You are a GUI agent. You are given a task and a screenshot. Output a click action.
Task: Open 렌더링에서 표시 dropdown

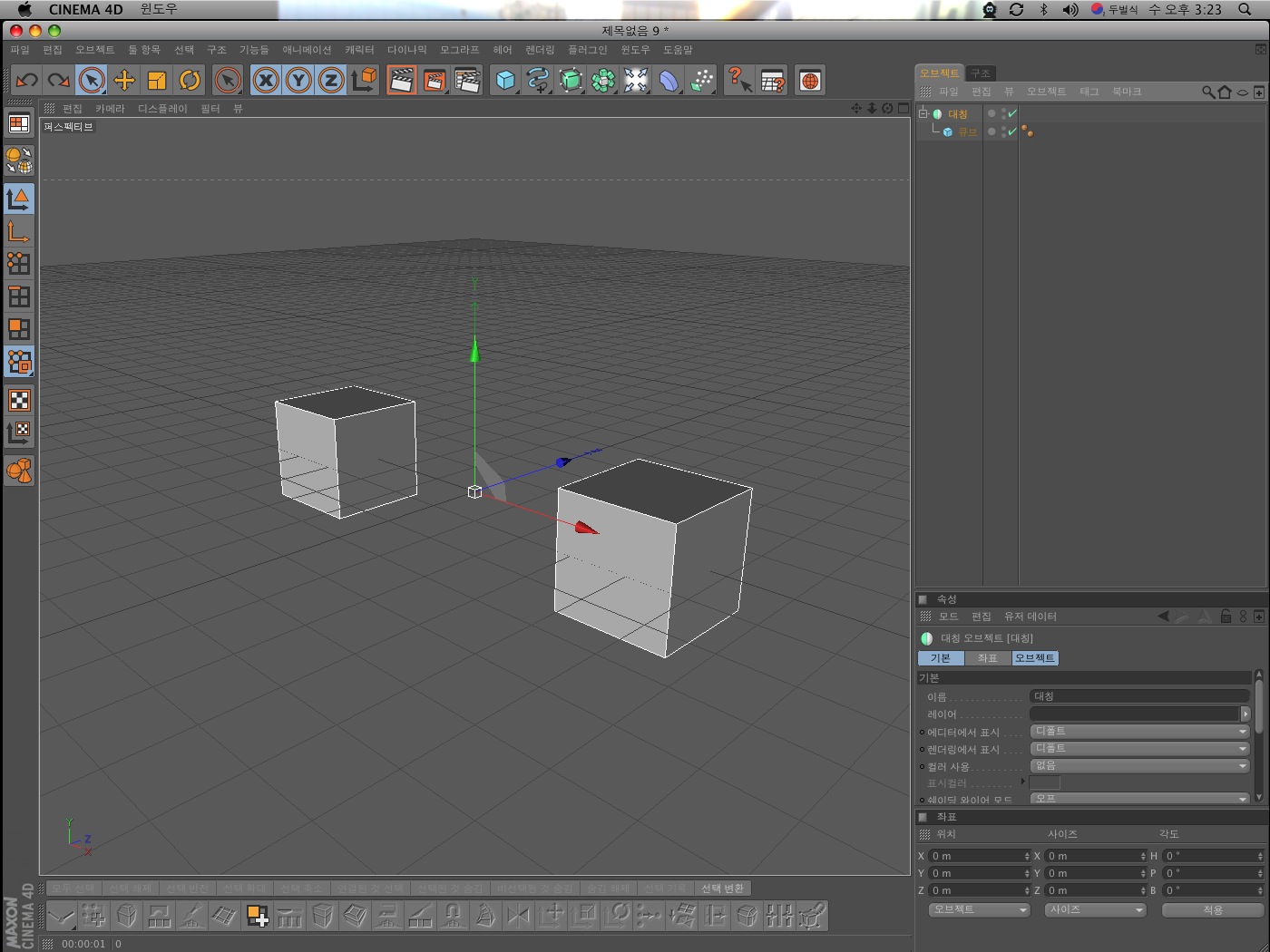[1140, 749]
